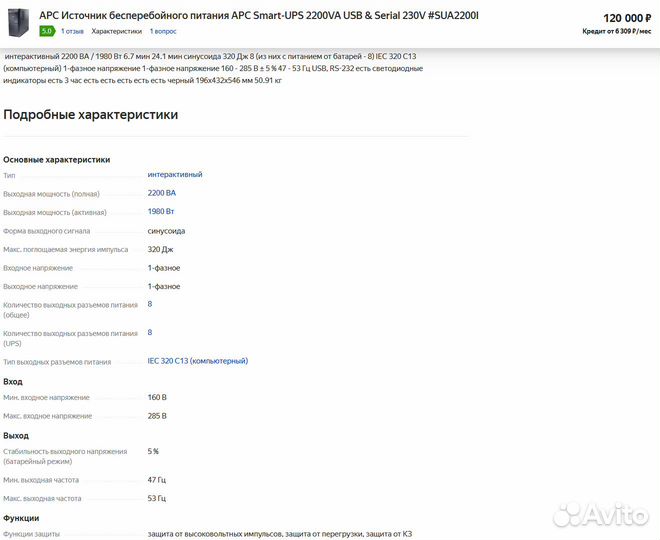This screenshot has width=660, height=540.
Task: Click the product title 'APC Источник бесперебойного питания'
Action: [x=259, y=16]
